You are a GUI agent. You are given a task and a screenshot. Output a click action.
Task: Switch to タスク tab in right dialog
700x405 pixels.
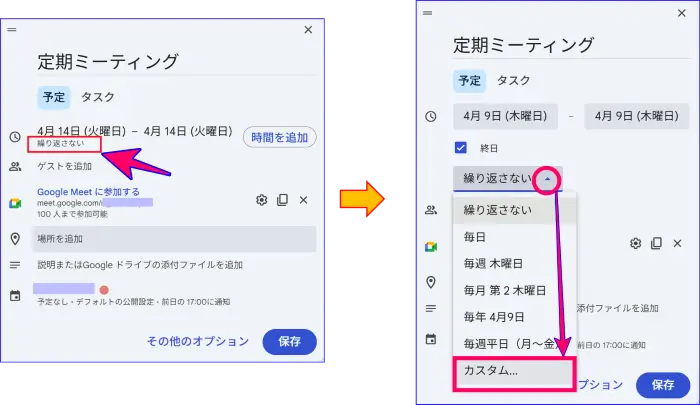pos(513,81)
